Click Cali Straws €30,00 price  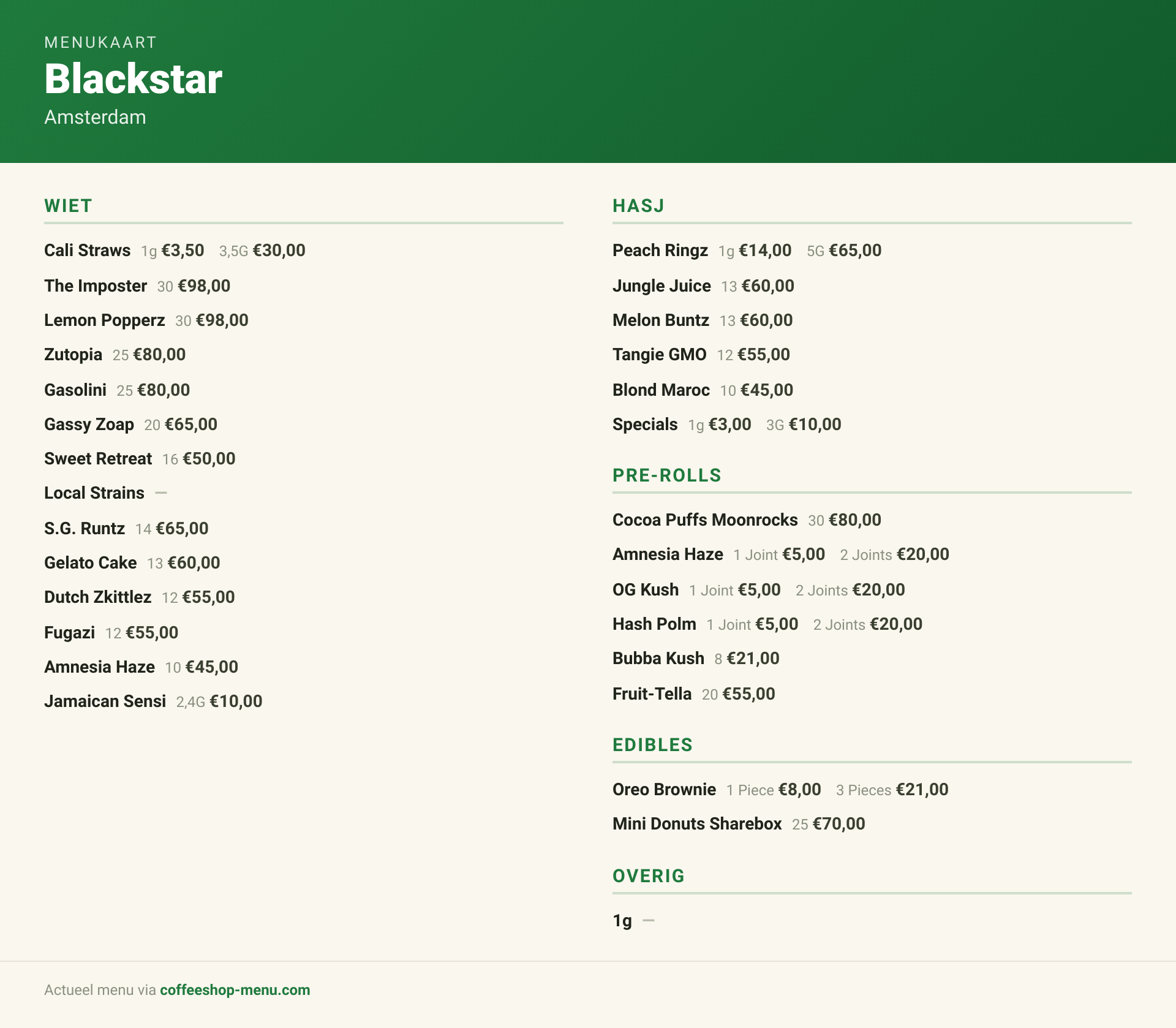pos(279,251)
